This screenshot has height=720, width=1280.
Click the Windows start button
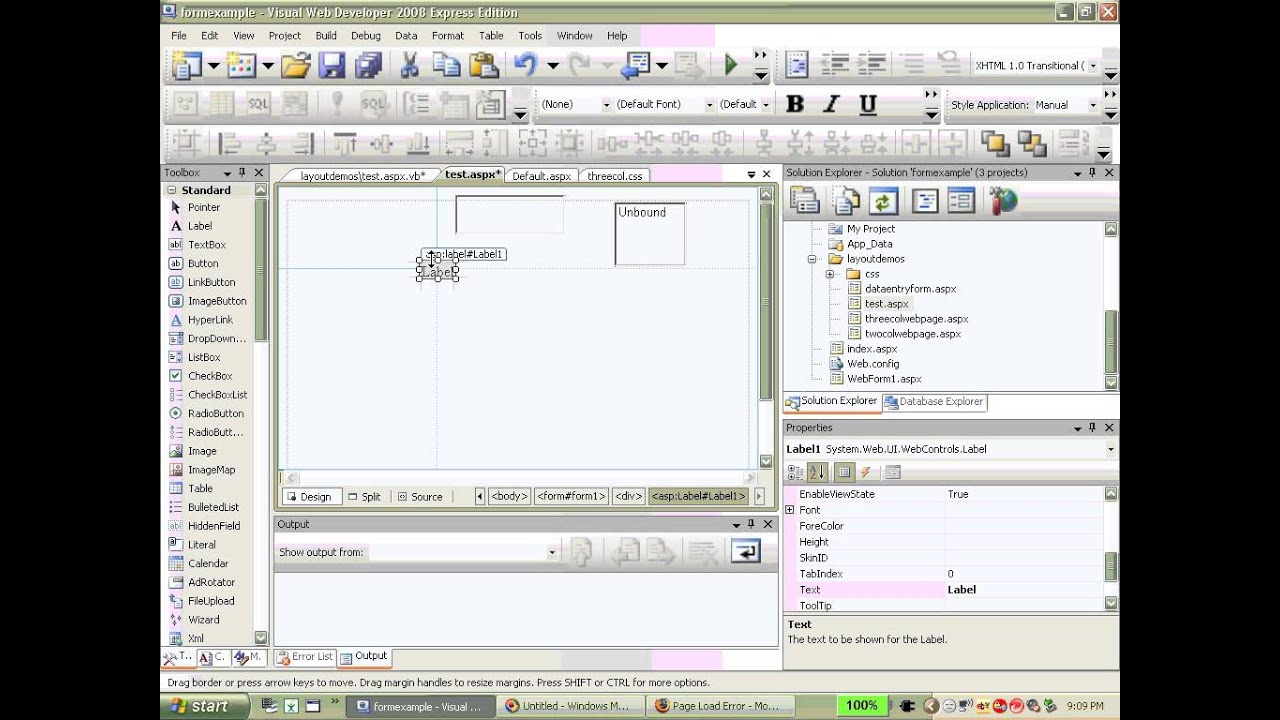coord(206,706)
